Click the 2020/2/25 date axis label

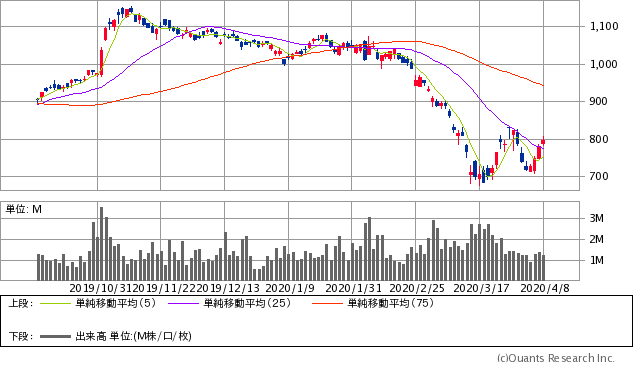pyautogui.click(x=417, y=288)
